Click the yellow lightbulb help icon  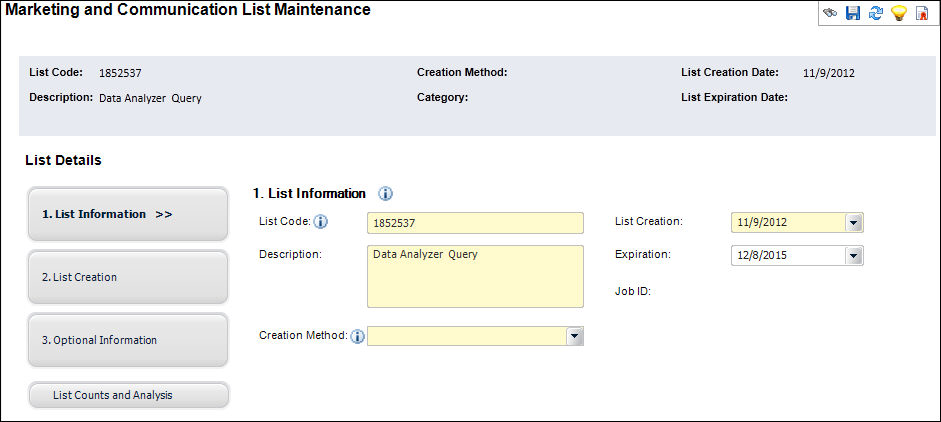pyautogui.click(x=898, y=14)
